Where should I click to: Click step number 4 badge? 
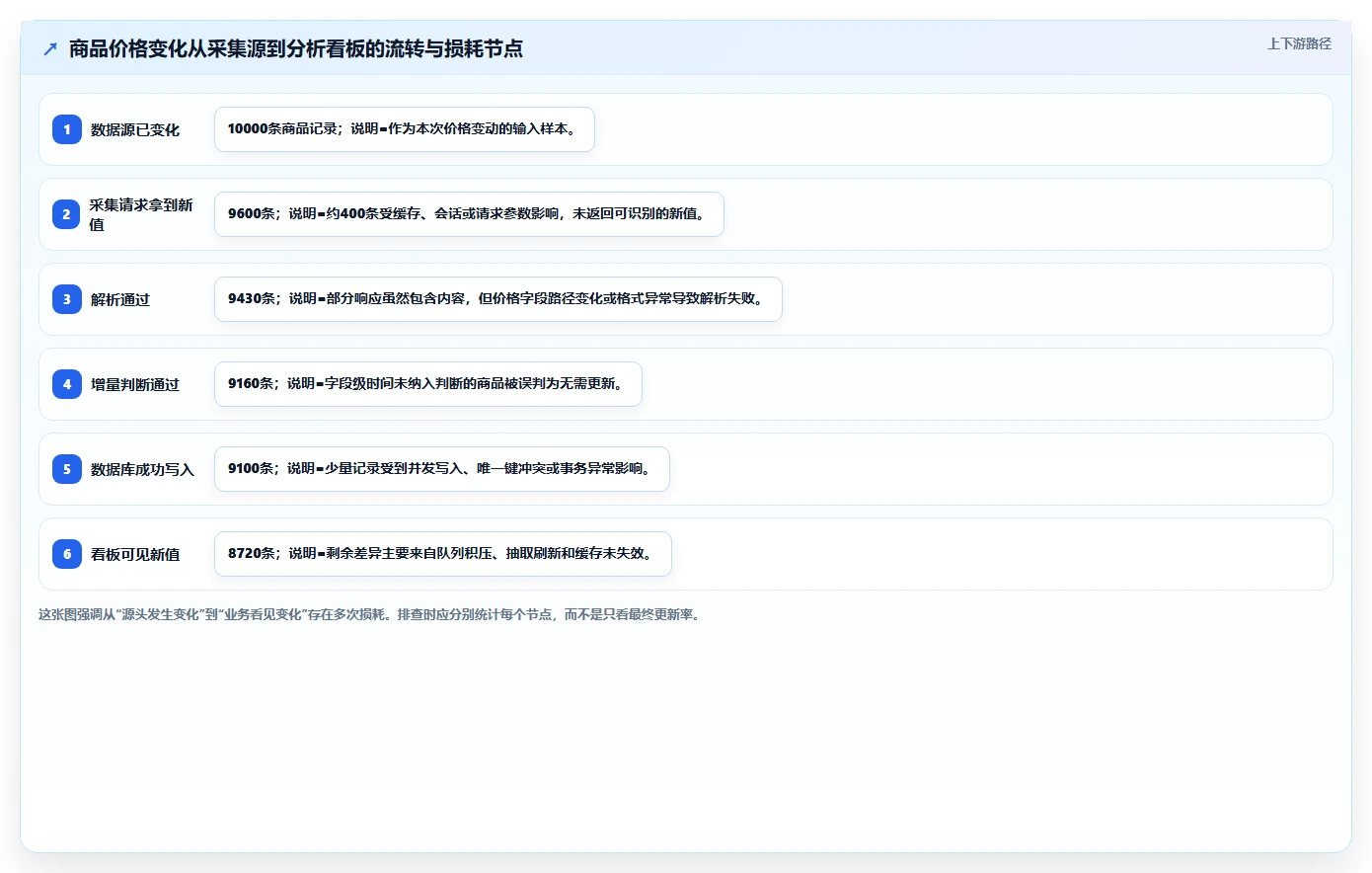pos(67,384)
